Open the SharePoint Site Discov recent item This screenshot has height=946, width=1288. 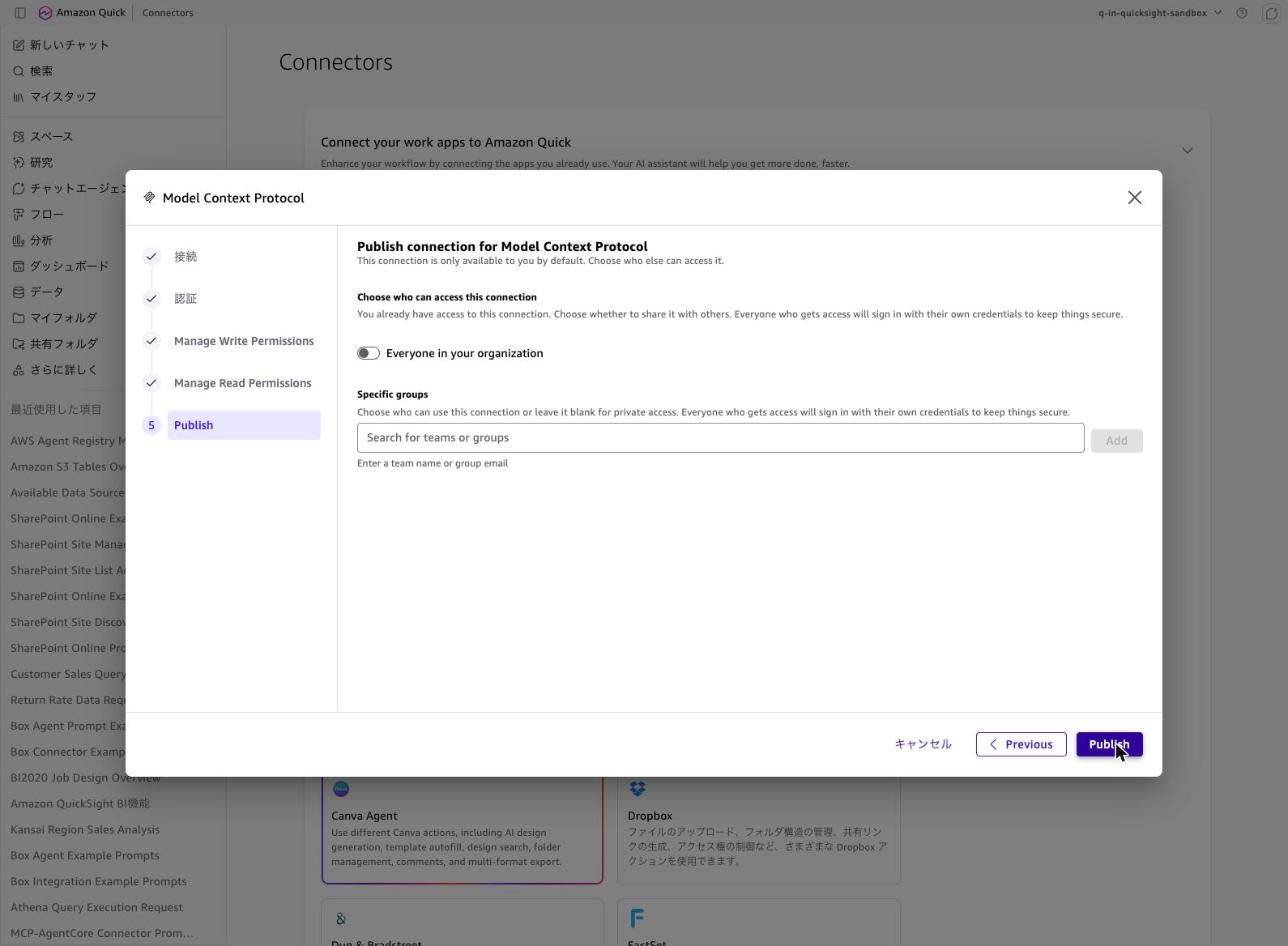pyautogui.click(x=68, y=622)
